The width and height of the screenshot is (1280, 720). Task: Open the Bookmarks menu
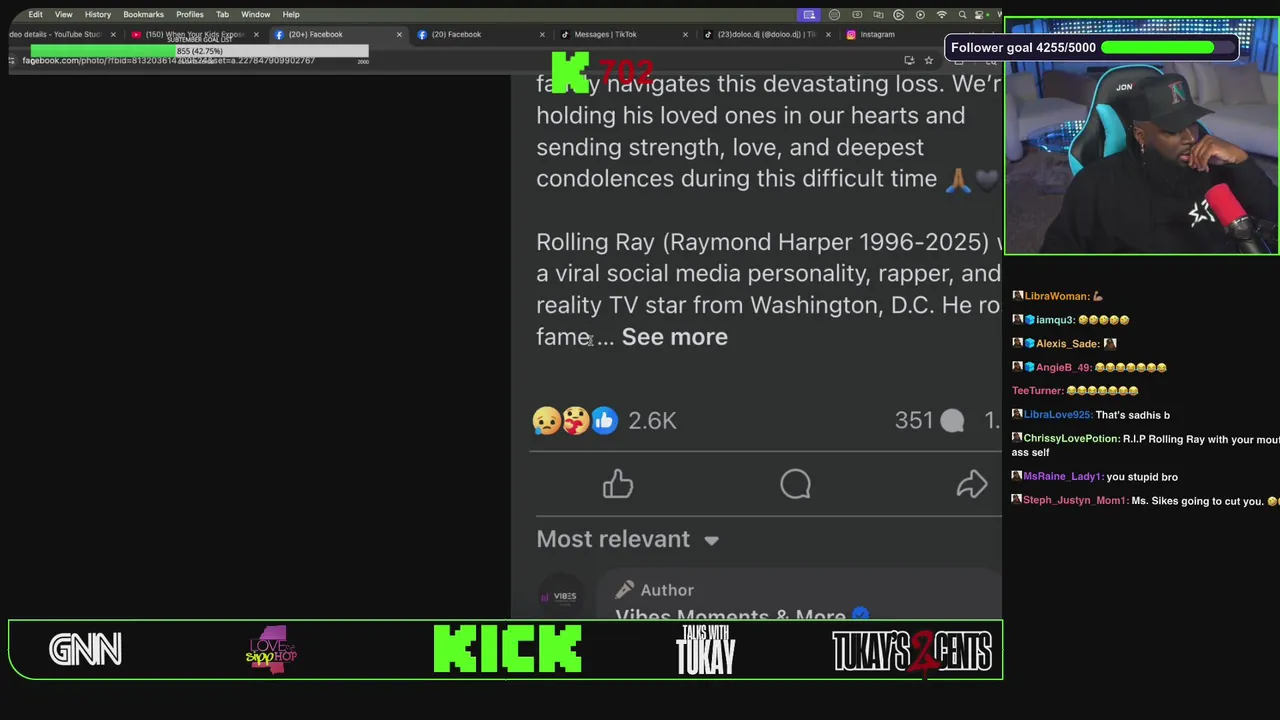(143, 14)
